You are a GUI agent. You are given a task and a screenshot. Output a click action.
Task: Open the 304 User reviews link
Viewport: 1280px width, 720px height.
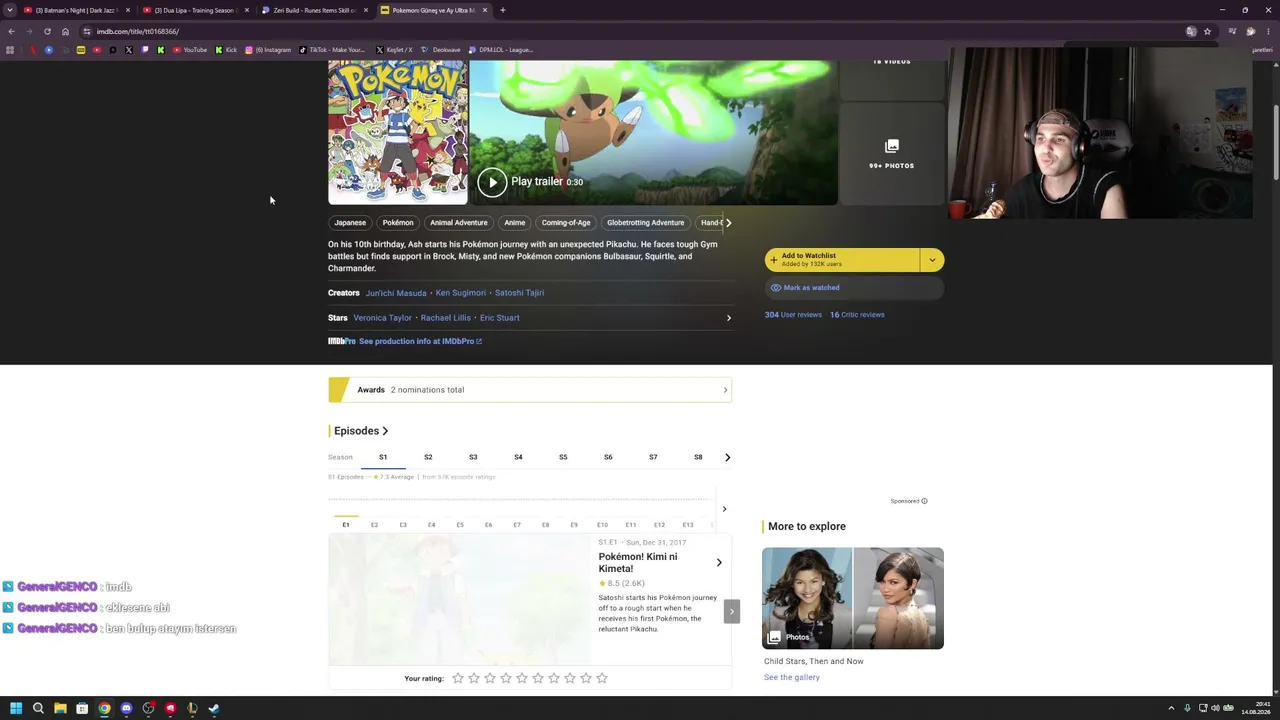coord(793,315)
